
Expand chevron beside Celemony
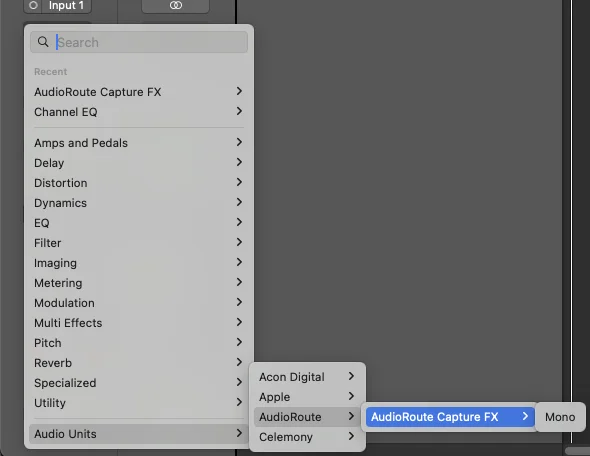click(351, 436)
